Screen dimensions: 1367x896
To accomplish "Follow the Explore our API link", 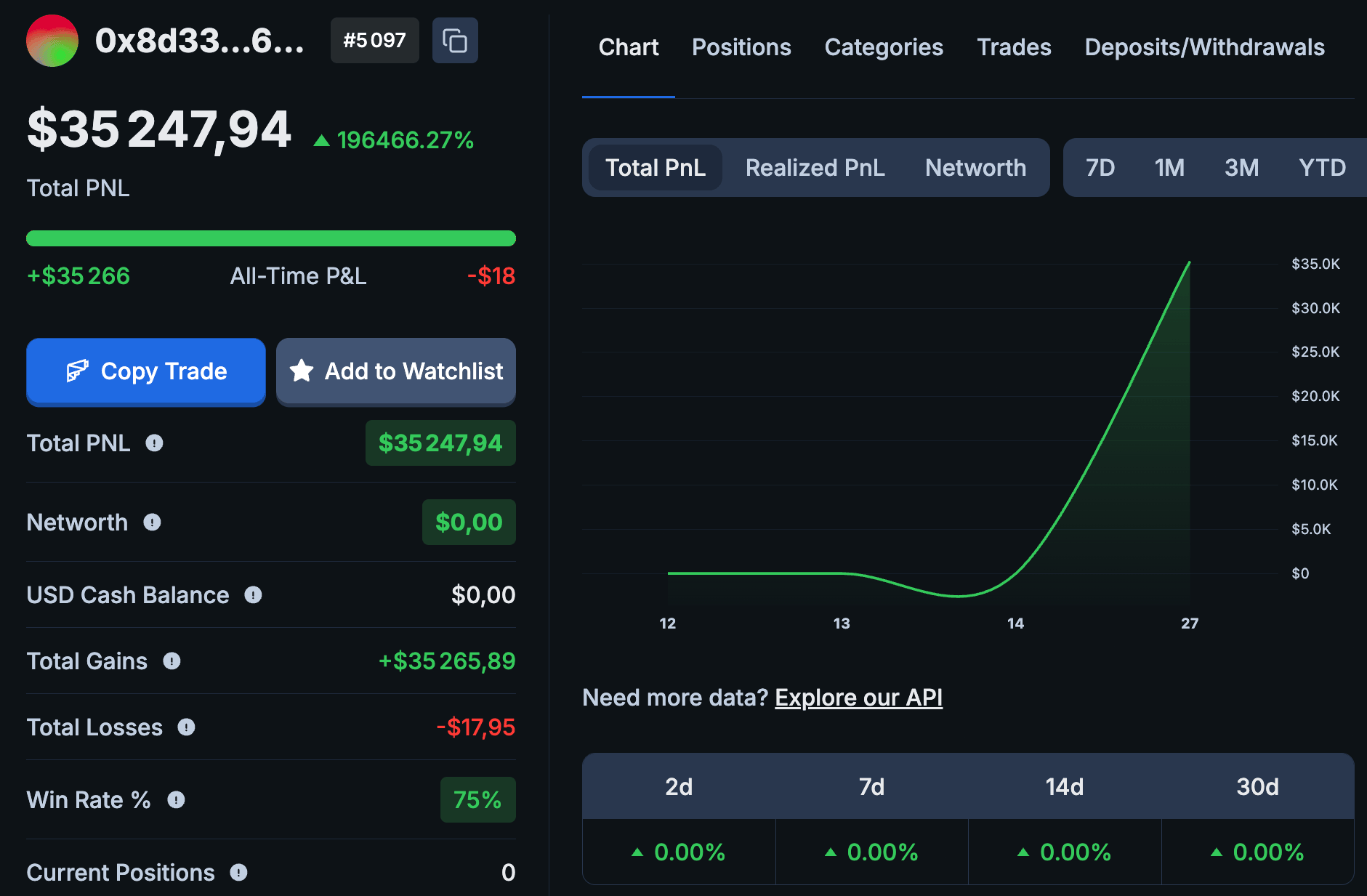I will [x=859, y=697].
